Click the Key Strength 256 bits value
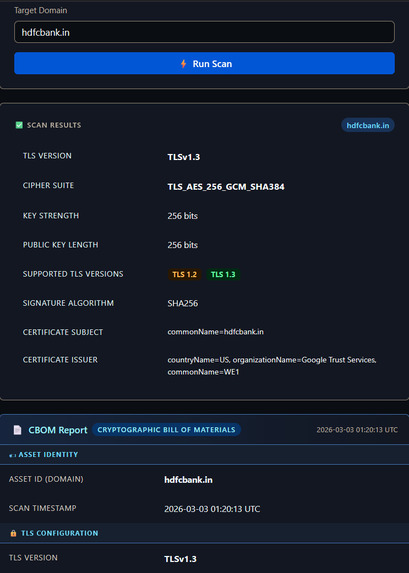 pos(182,216)
